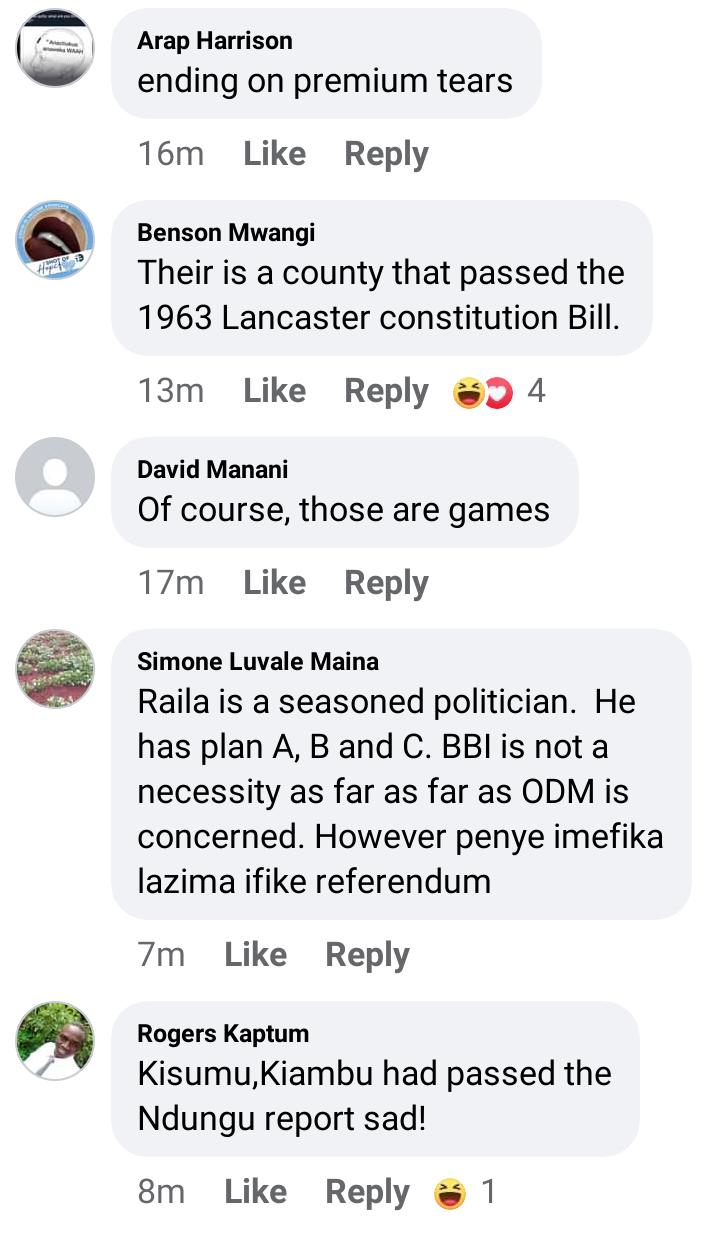This screenshot has width=718, height=1237.
Task: Like David Manani's comment
Action: (275, 582)
